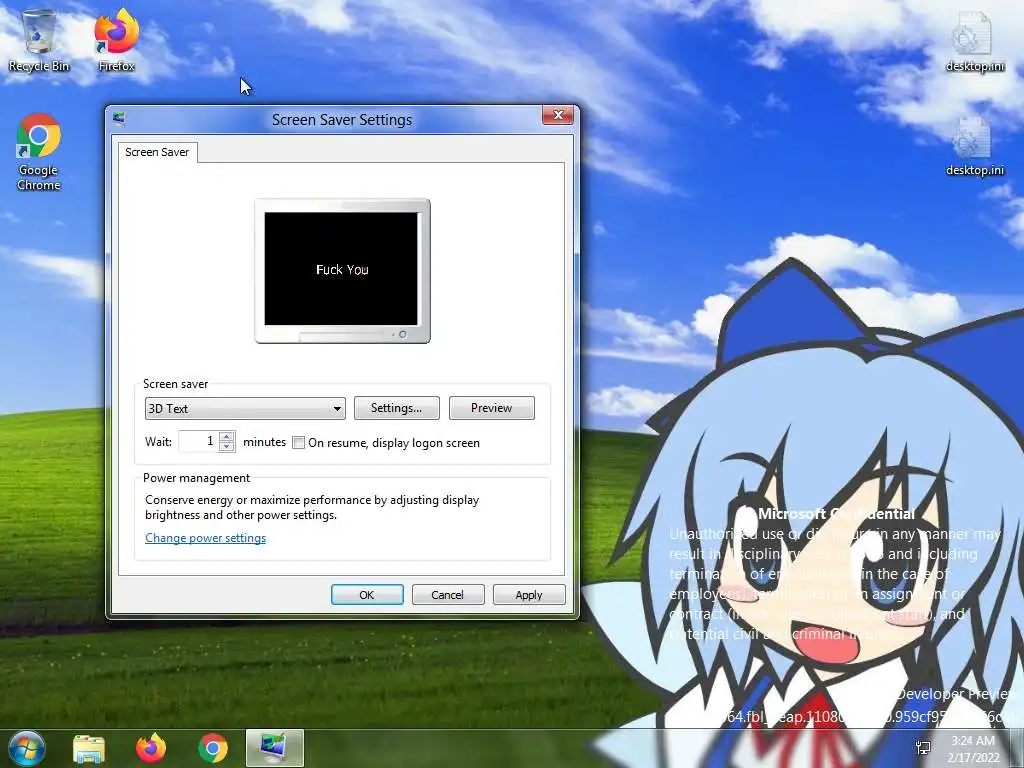1024x768 pixels.
Task: Open the 3D Text screen saver dropdown
Action: click(x=245, y=409)
